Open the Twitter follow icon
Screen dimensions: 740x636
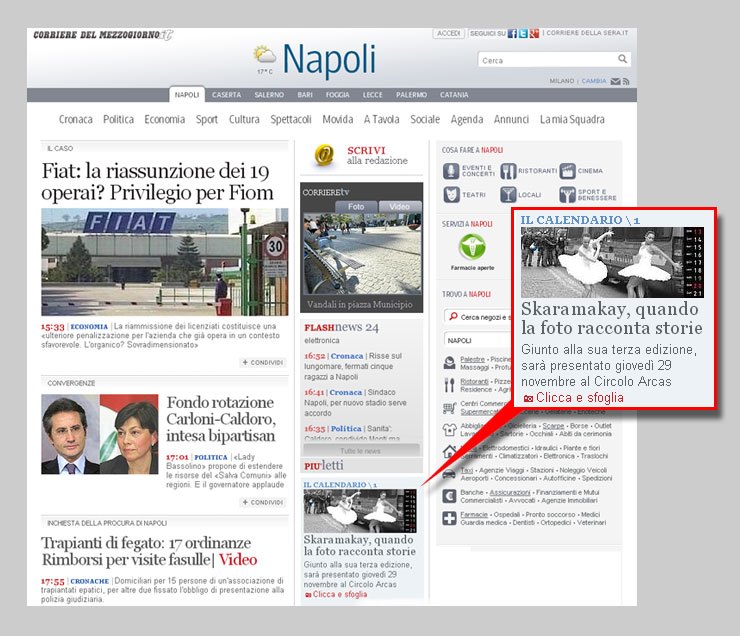click(523, 33)
